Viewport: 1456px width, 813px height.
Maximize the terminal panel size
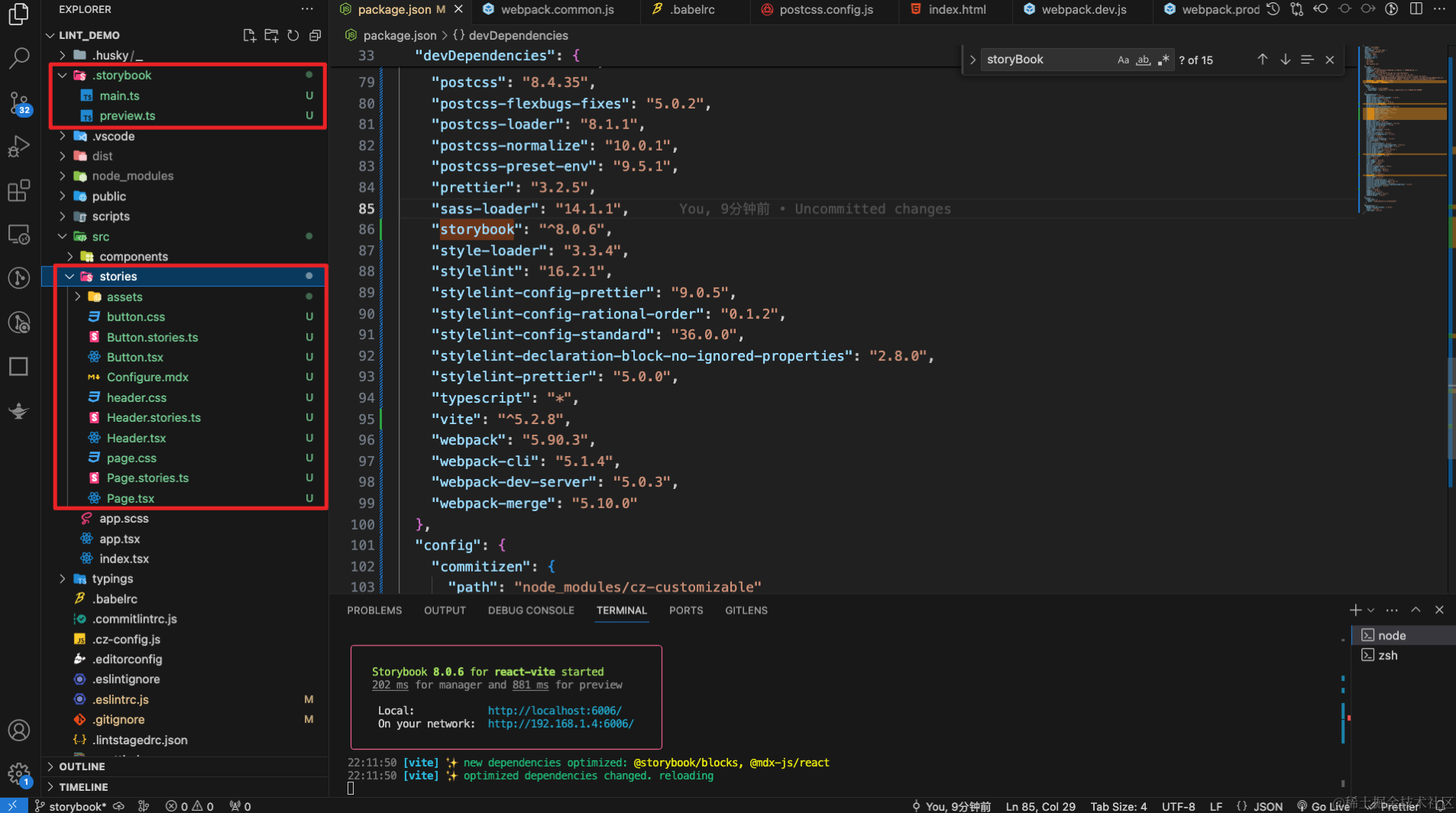[x=1416, y=610]
